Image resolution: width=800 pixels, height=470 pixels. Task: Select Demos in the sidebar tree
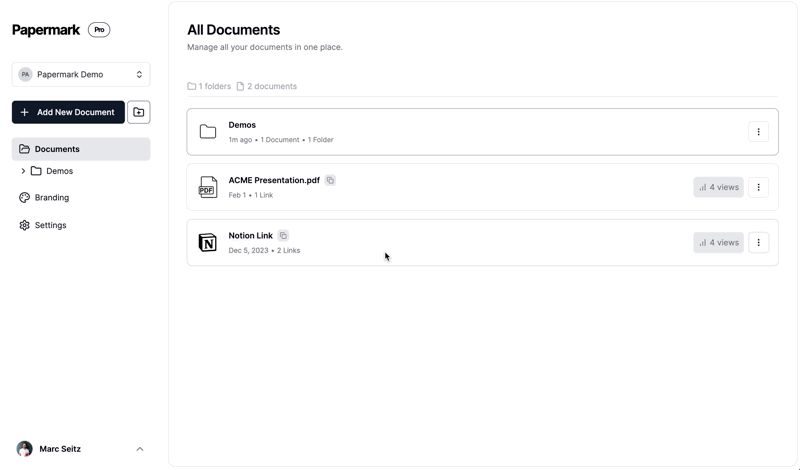(59, 171)
